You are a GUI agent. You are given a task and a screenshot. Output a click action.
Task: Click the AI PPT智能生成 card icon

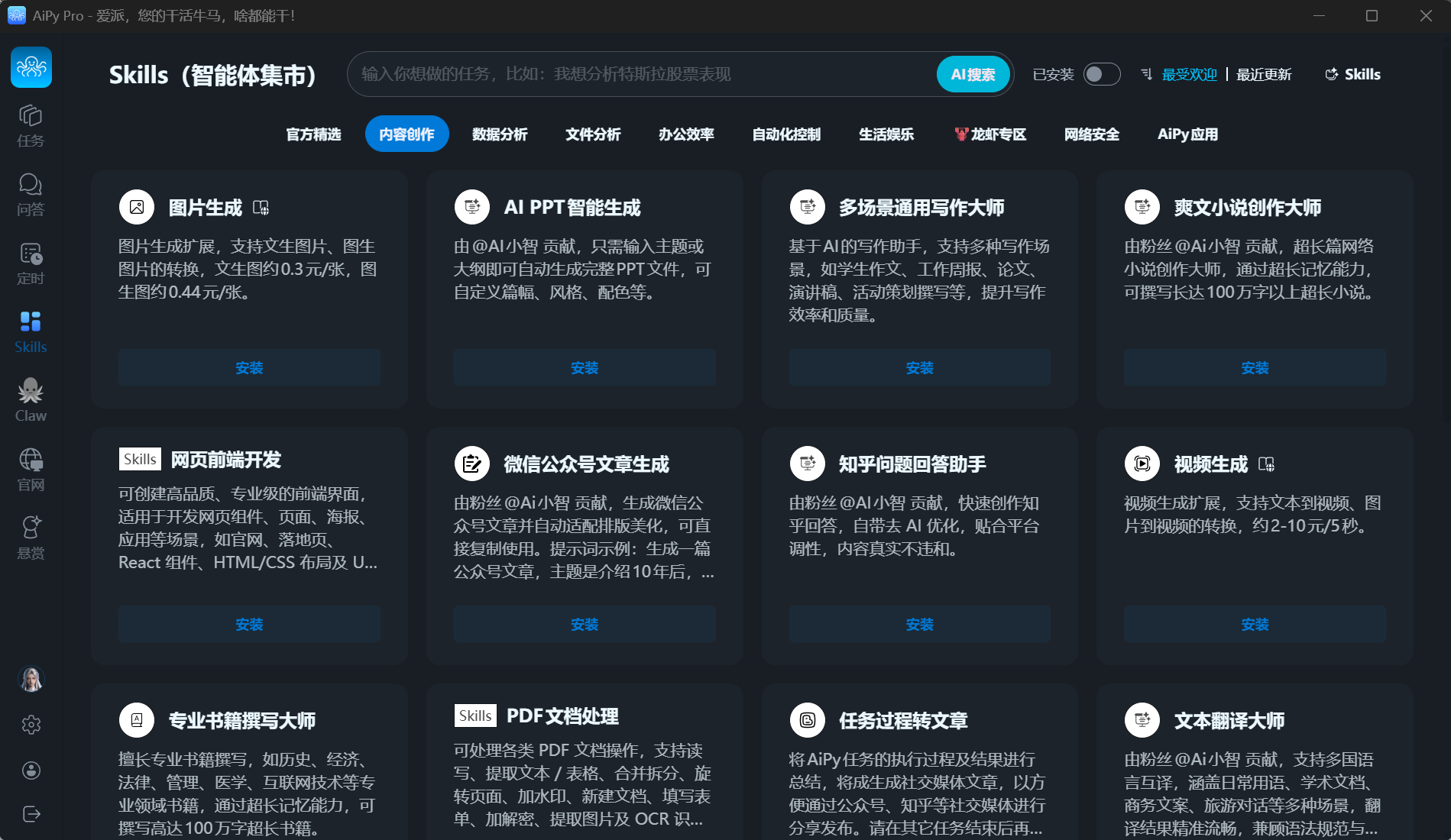(472, 207)
